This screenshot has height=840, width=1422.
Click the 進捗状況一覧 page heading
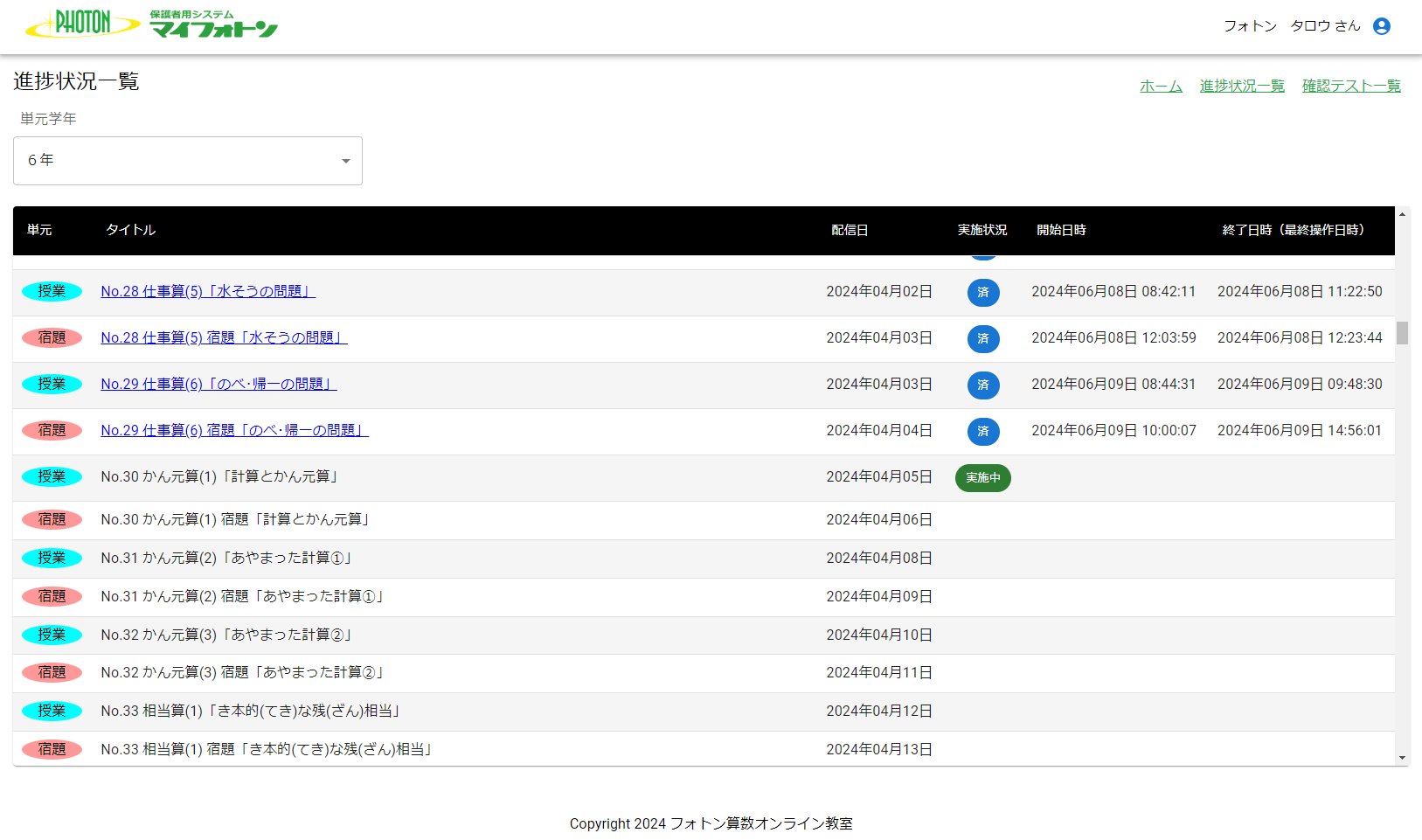(x=77, y=81)
